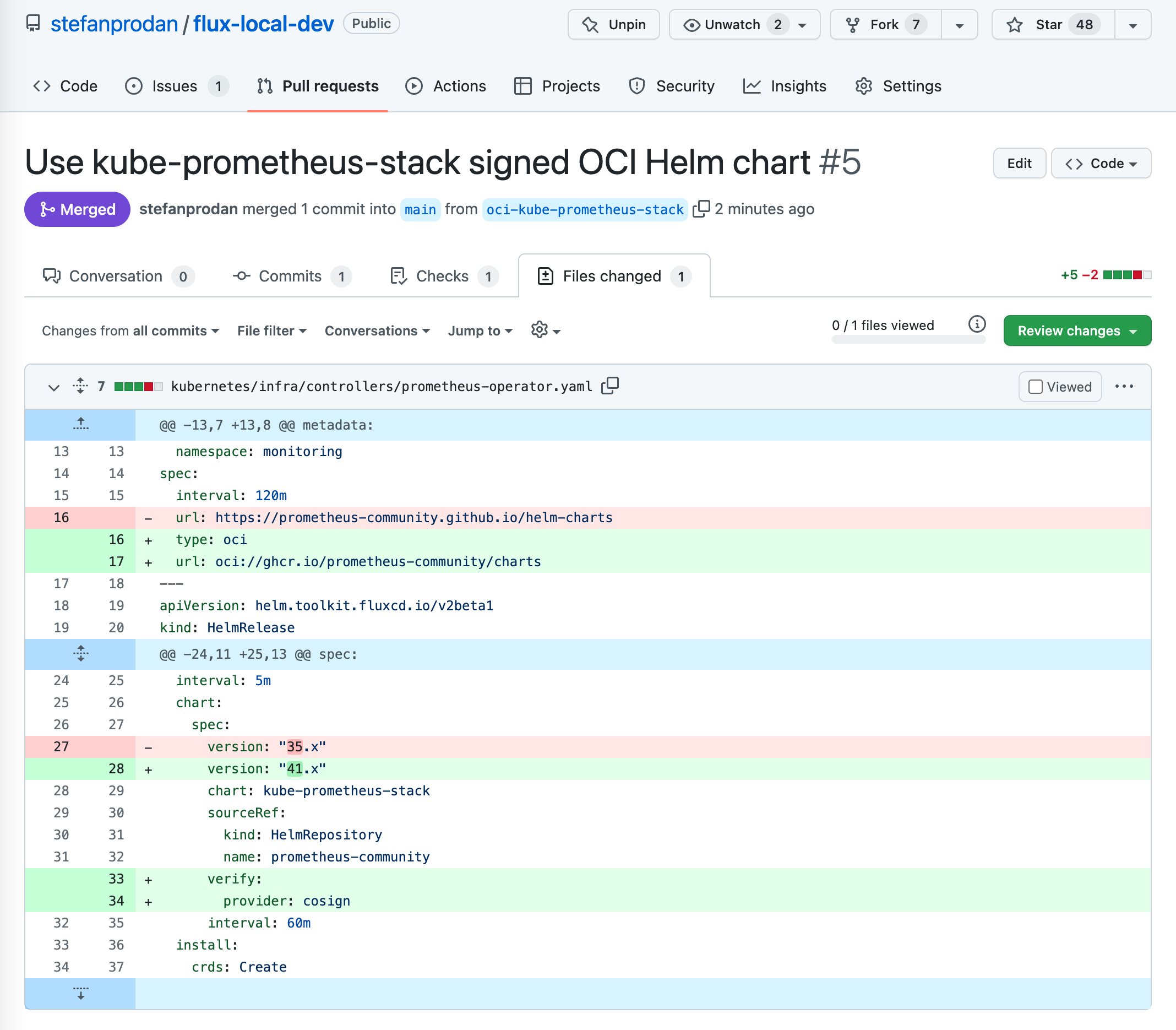The height and width of the screenshot is (1030, 1176).
Task: Expand down at the bottom of the diff
Action: 80,993
